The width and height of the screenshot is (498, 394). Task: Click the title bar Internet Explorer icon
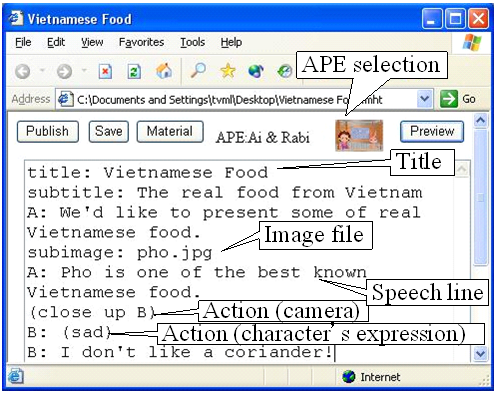coord(16,18)
